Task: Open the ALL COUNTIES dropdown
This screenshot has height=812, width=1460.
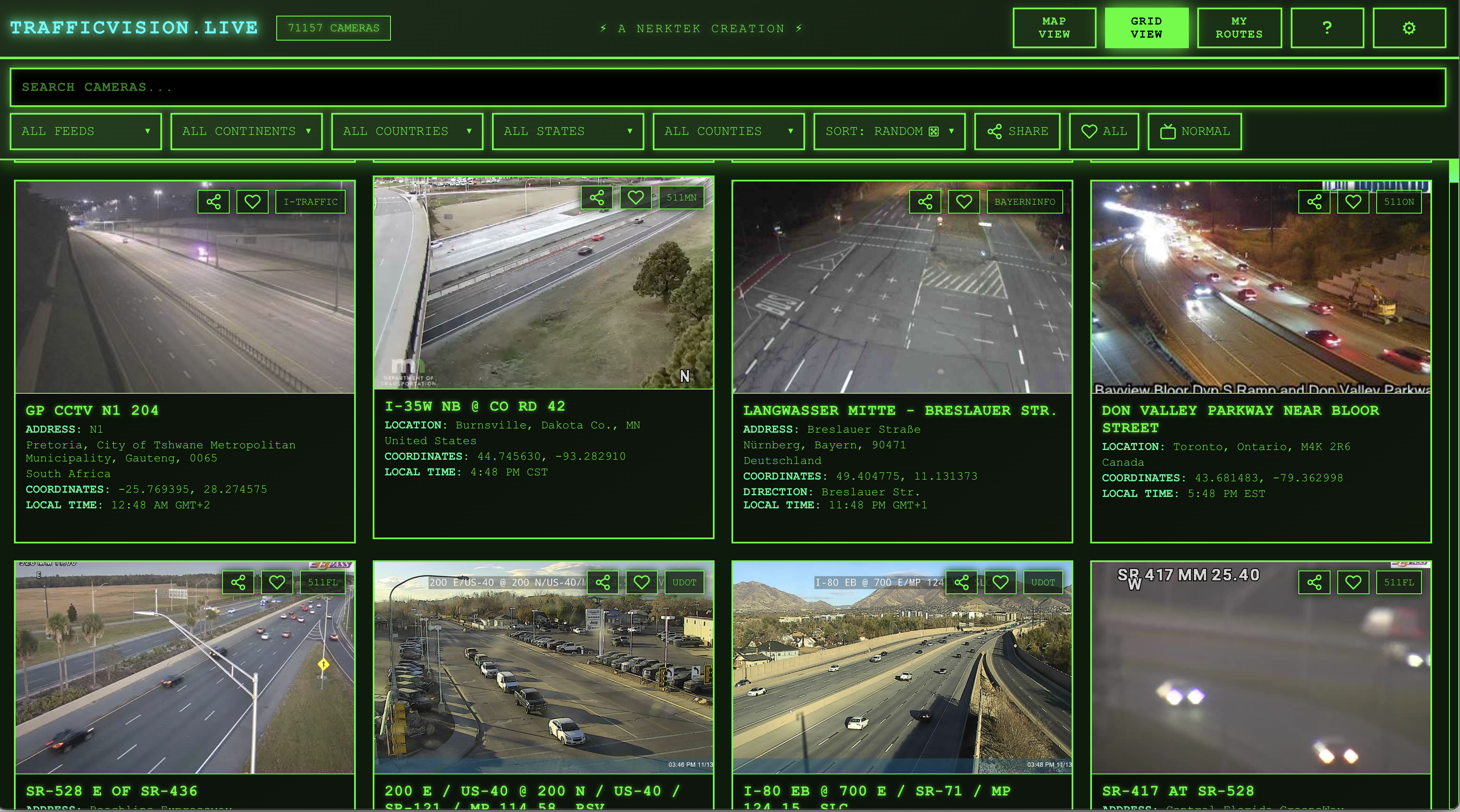Action: pos(728,131)
